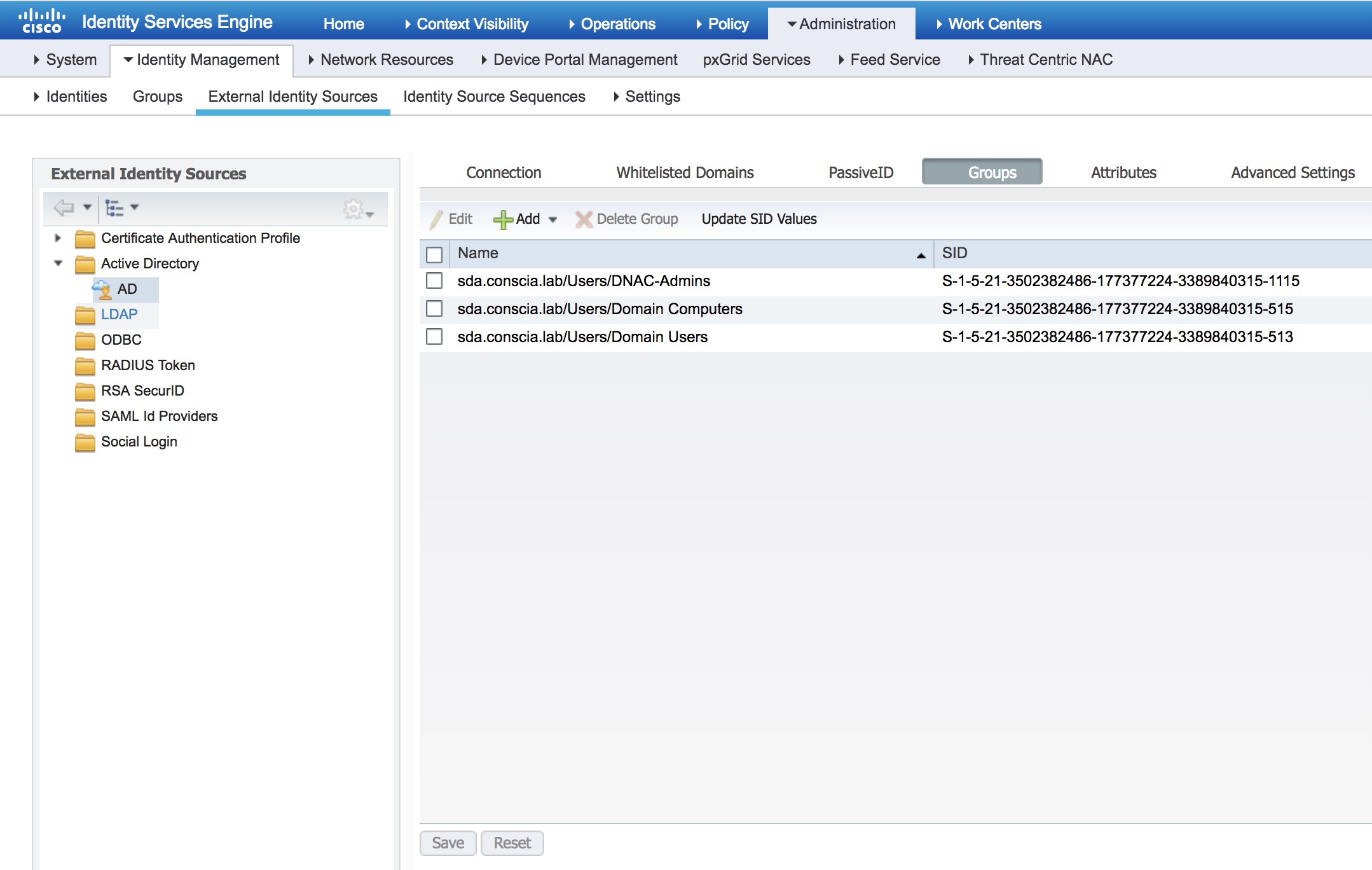Click the Active Directory folder icon
The width and height of the screenshot is (1372, 870).
pos(85,264)
